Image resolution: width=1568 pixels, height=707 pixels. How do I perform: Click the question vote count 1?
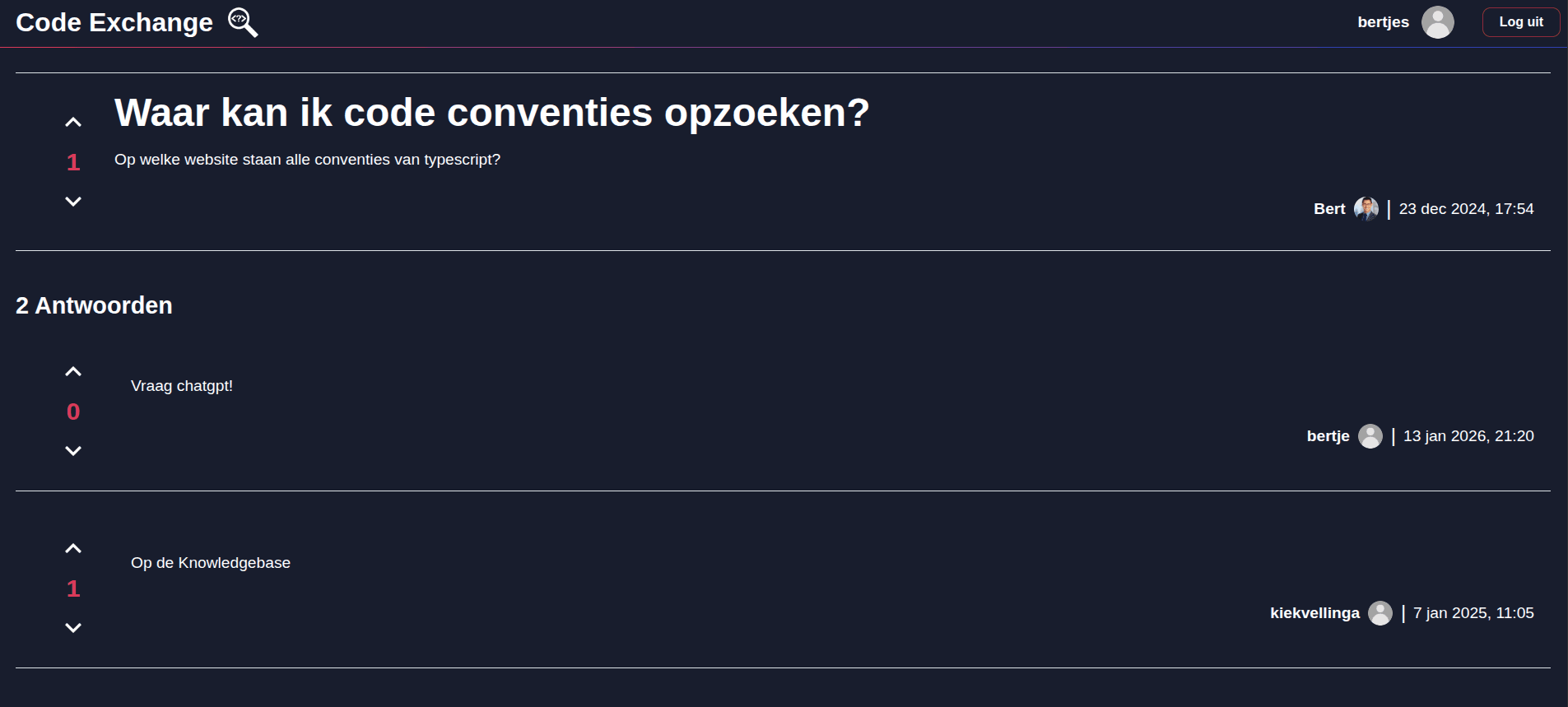(x=73, y=162)
